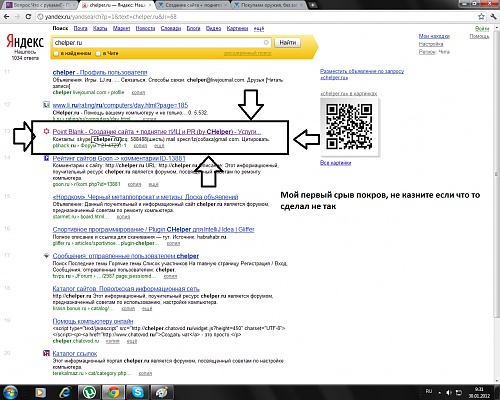The image size is (500, 400).
Task: Switch to the 'Вопрос Что с руками?' tab
Action: point(39,5)
